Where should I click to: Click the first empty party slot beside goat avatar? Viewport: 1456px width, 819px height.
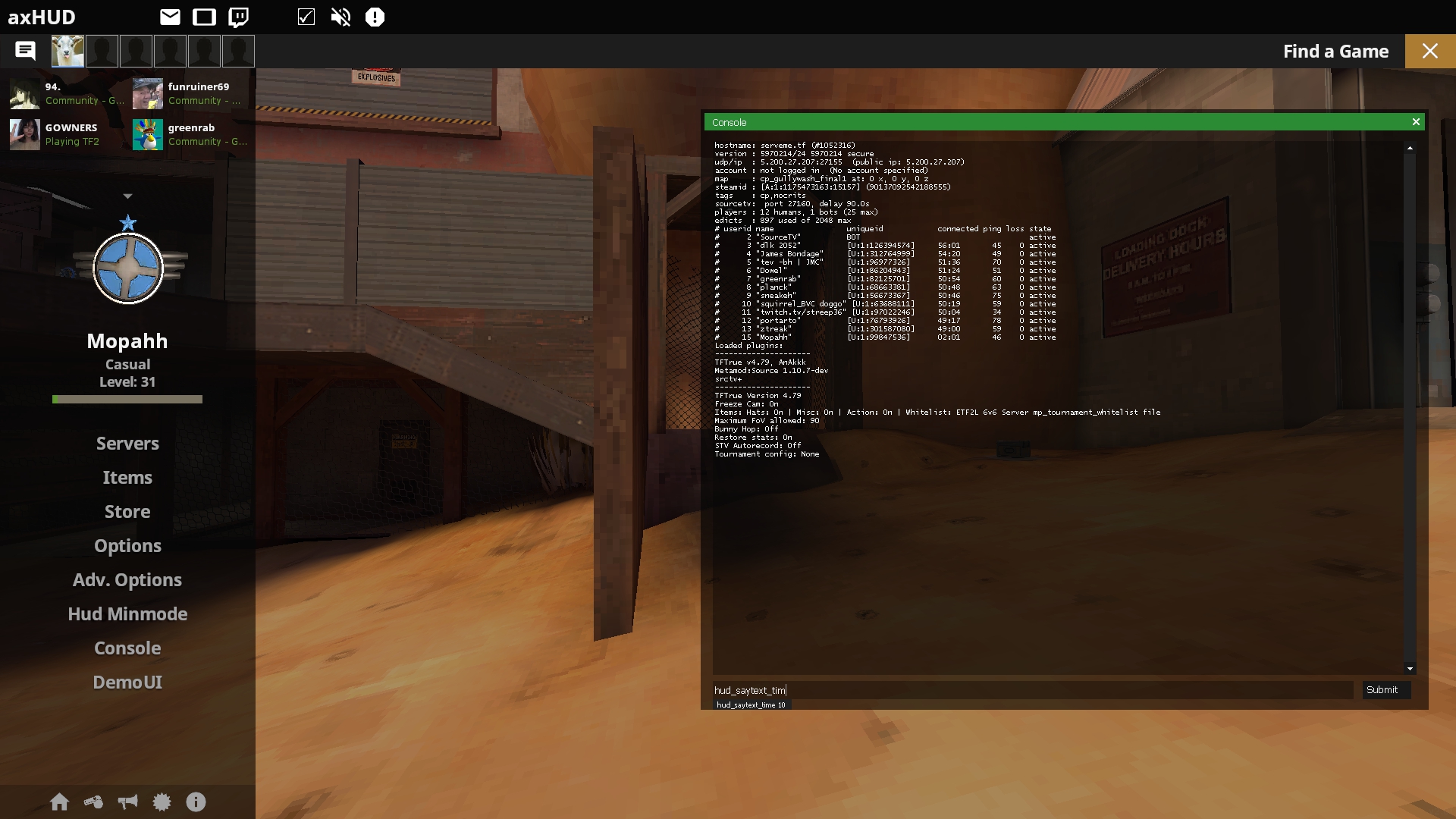point(102,52)
